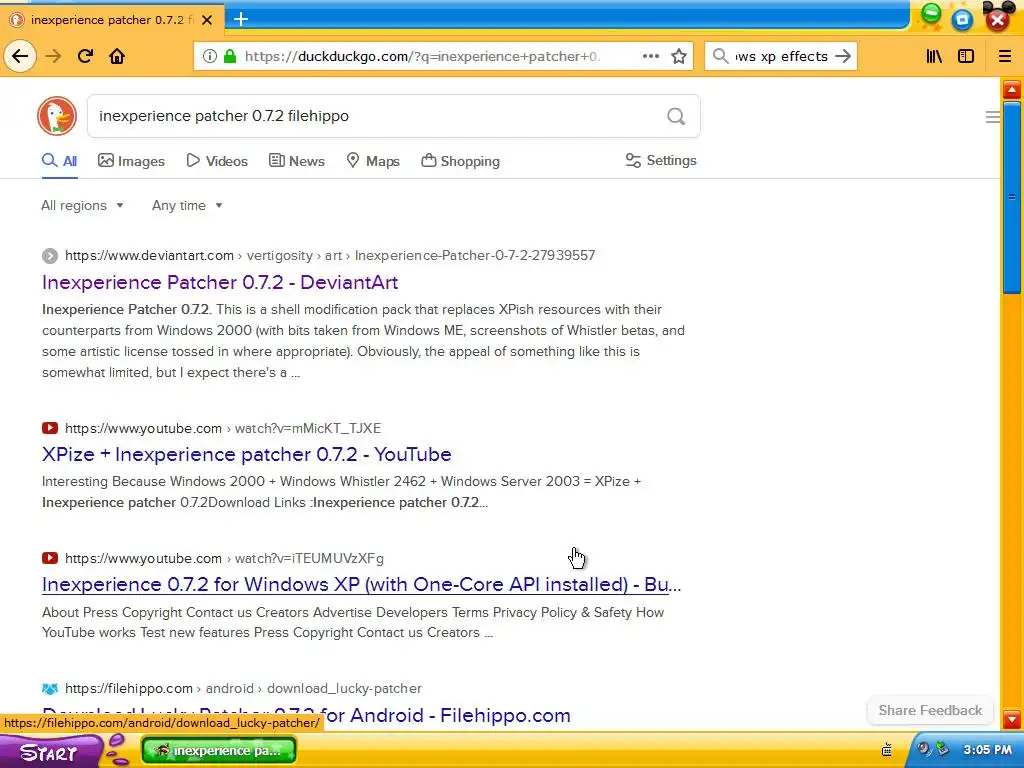Switch to the All results tab
Screen dimensions: 1024x768
point(59,161)
